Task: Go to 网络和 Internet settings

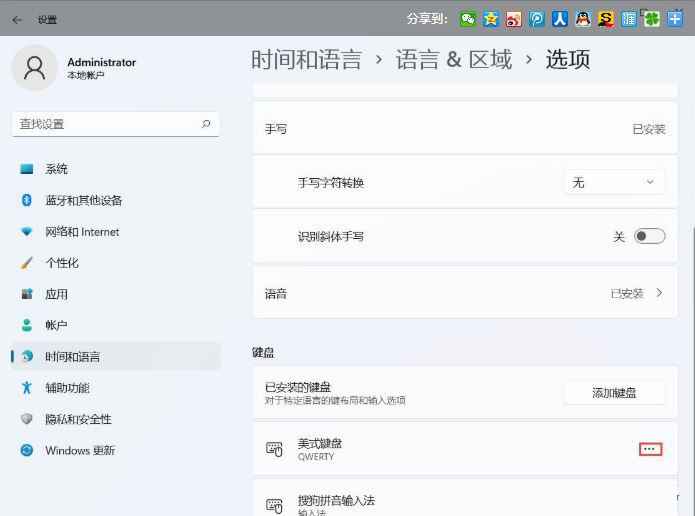Action: (x=81, y=232)
